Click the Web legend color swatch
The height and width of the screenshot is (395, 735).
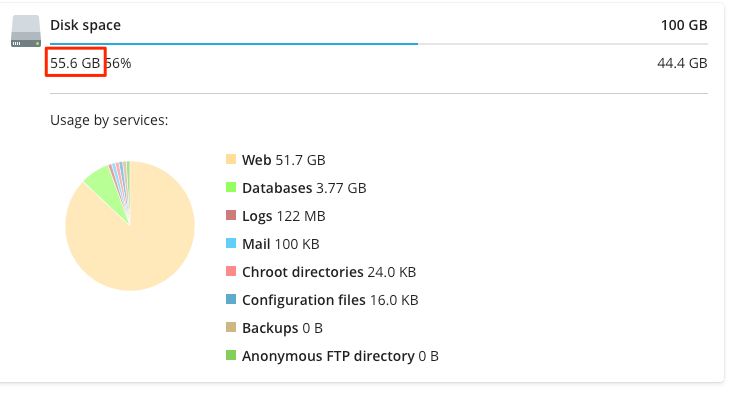pyautogui.click(x=231, y=159)
